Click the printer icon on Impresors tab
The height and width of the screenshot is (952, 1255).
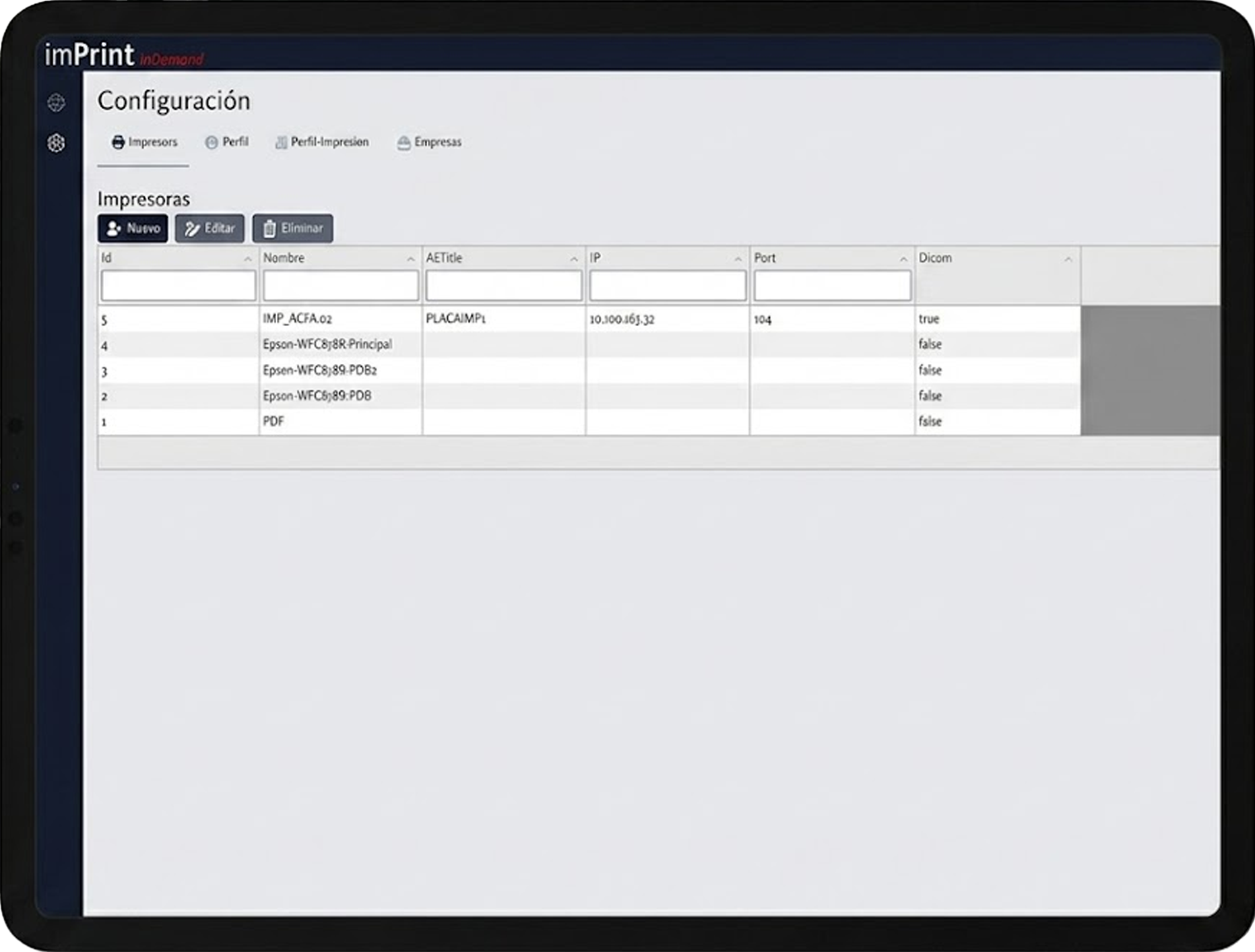click(x=118, y=142)
